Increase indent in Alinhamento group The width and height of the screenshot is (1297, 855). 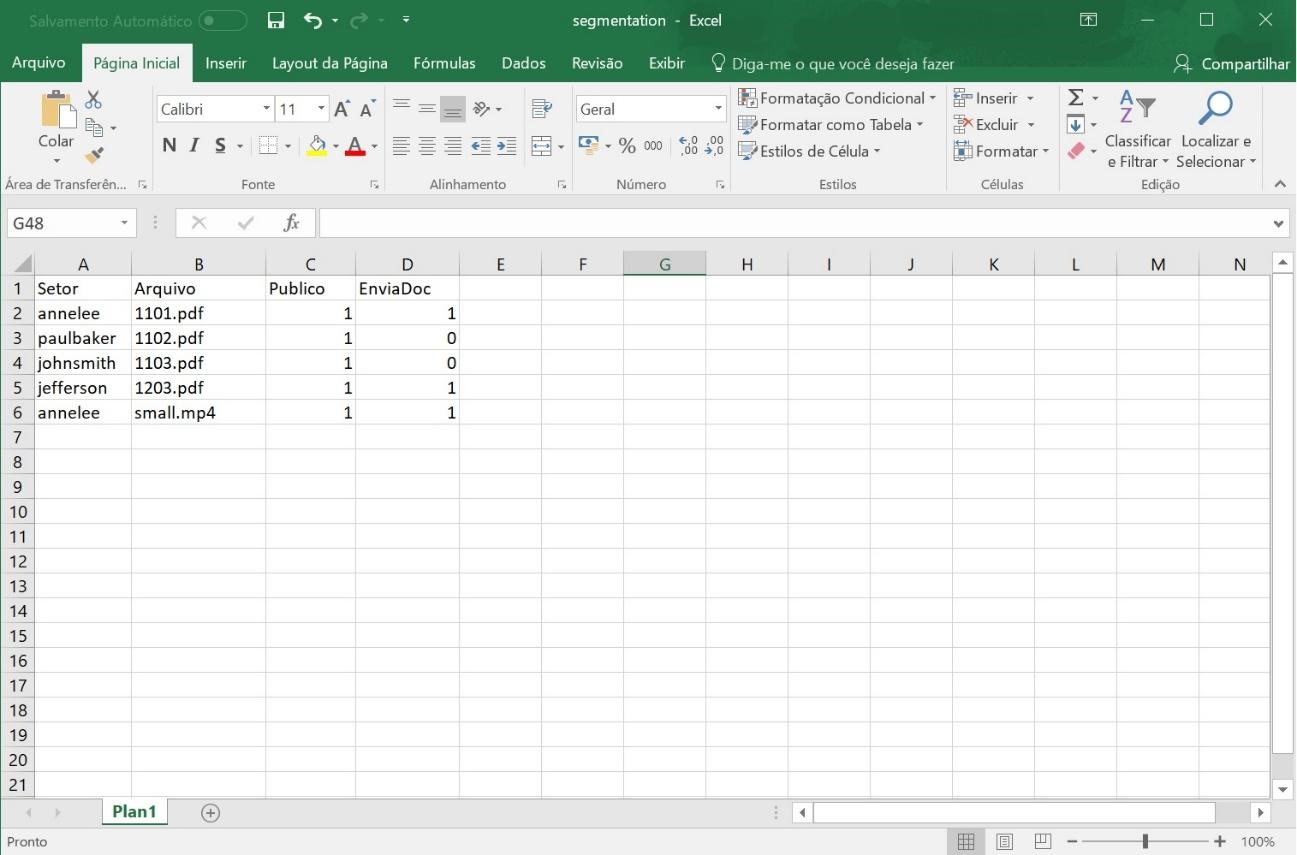point(507,146)
